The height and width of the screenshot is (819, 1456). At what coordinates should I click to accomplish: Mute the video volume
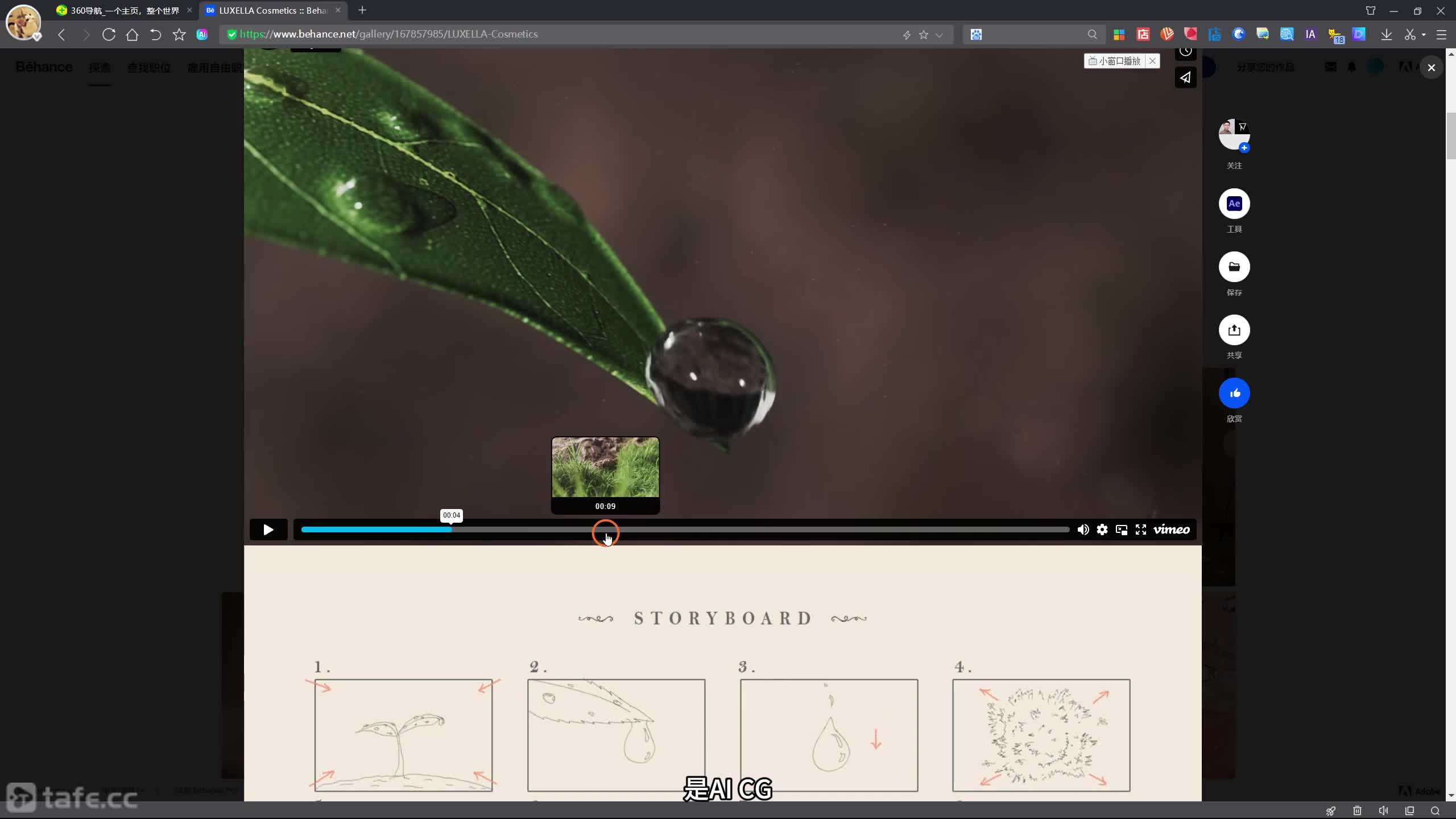[1083, 530]
